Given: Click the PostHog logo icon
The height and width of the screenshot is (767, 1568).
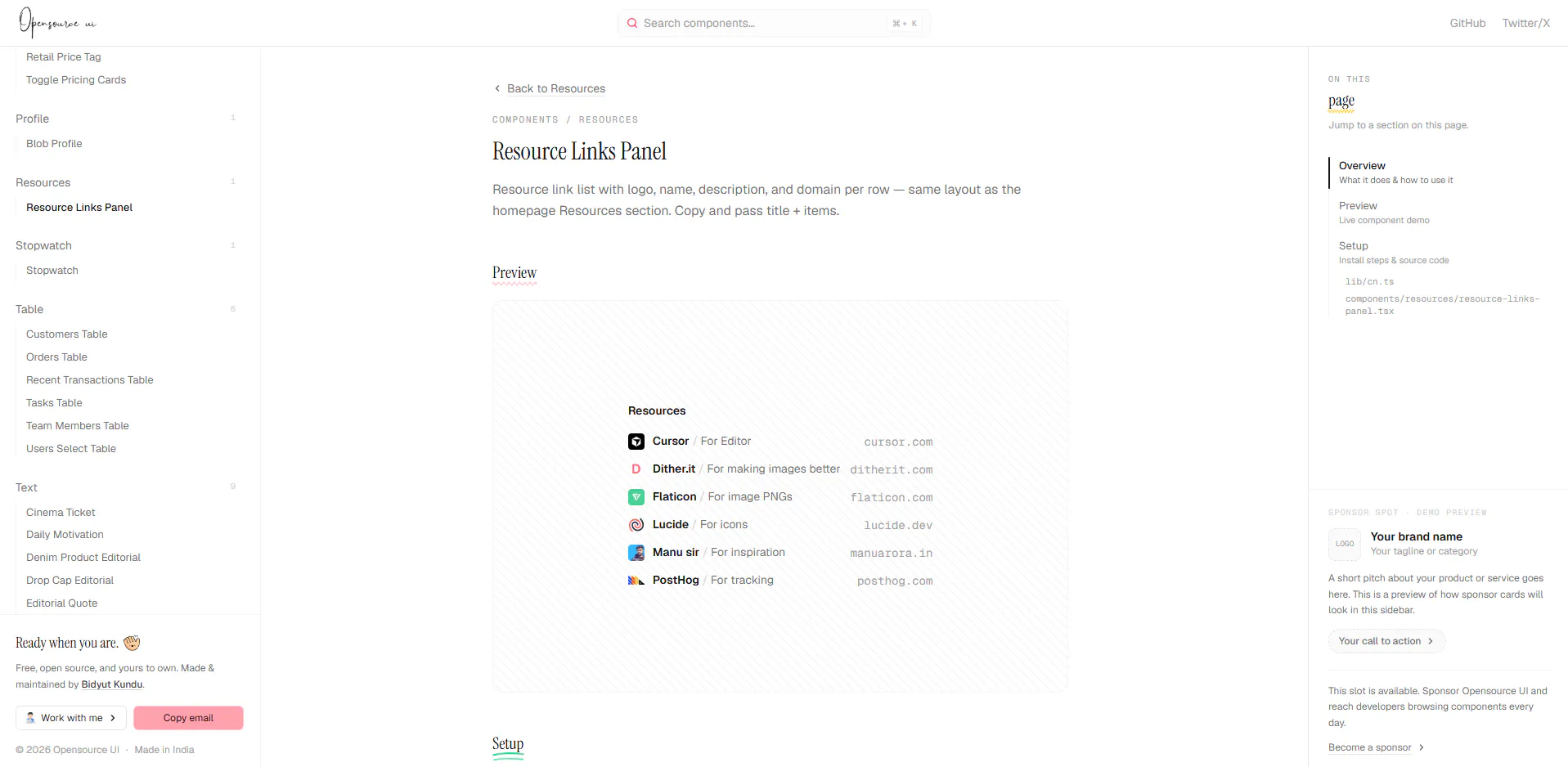Looking at the screenshot, I should (x=636, y=581).
